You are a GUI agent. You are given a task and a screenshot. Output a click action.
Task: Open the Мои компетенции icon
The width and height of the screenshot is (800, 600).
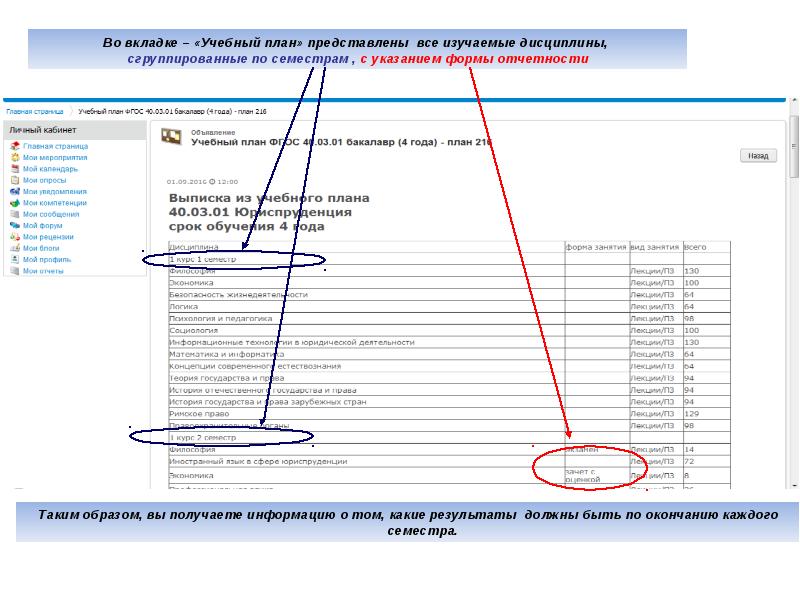pos(14,203)
